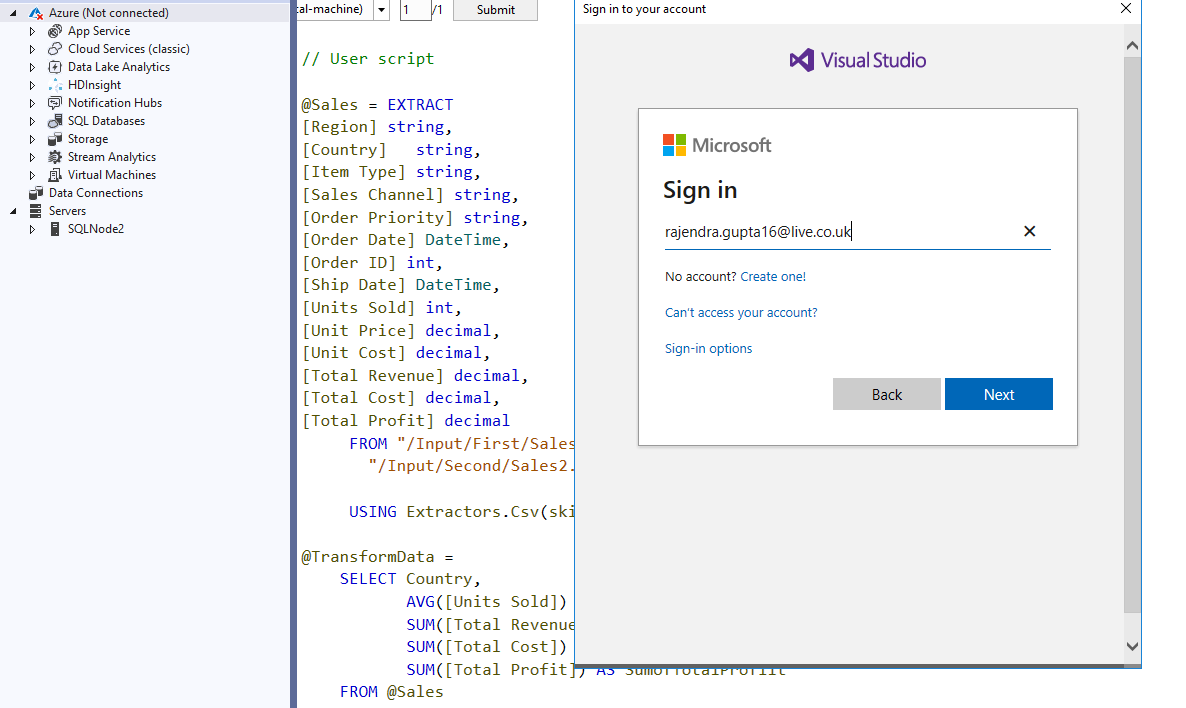Image resolution: width=1186 pixels, height=708 pixels.
Task: Click the SQL Databases icon
Action: [x=54, y=121]
